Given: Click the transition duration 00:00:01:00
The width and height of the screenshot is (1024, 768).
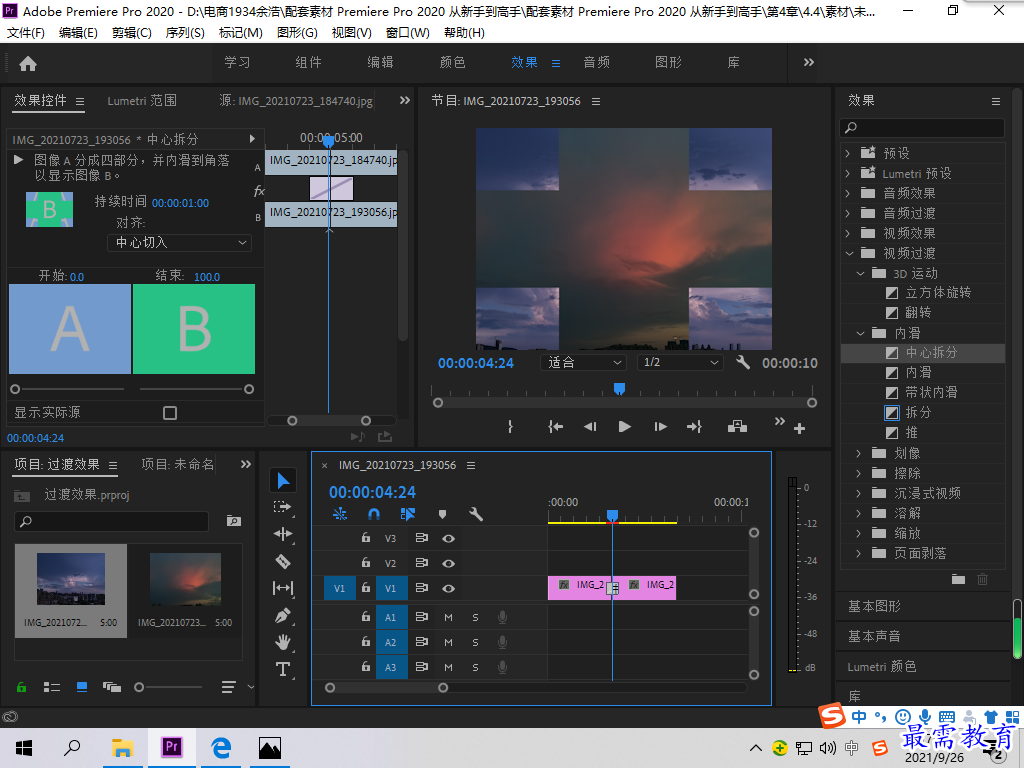Looking at the screenshot, I should coord(180,203).
